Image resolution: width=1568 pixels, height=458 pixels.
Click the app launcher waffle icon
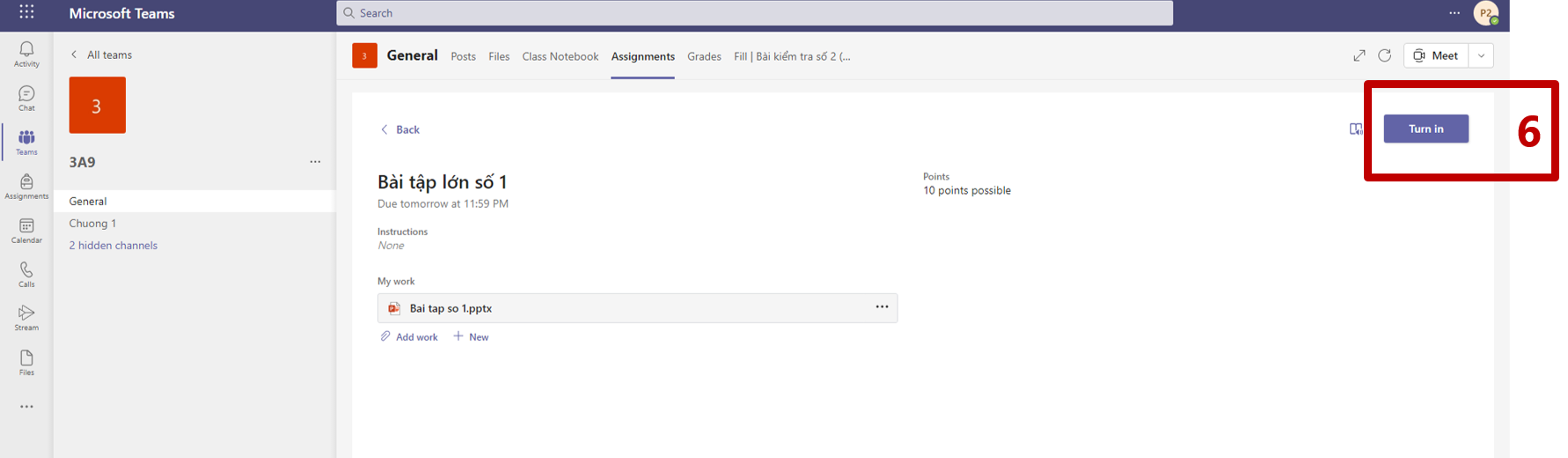point(26,12)
